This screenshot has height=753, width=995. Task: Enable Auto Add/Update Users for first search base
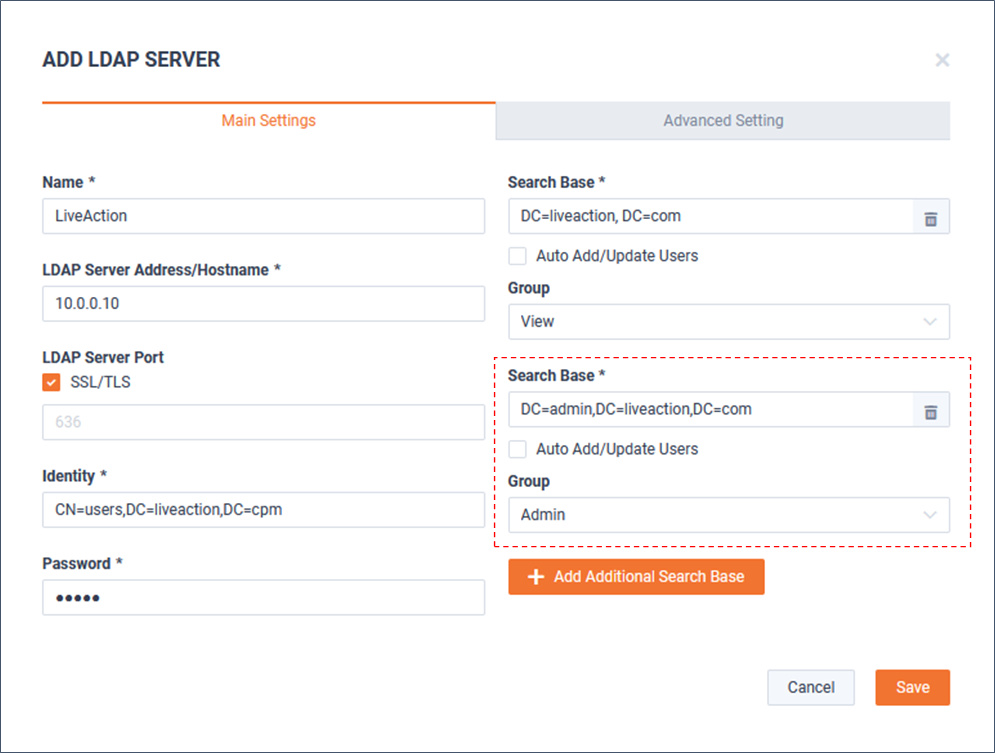pyautogui.click(x=518, y=256)
